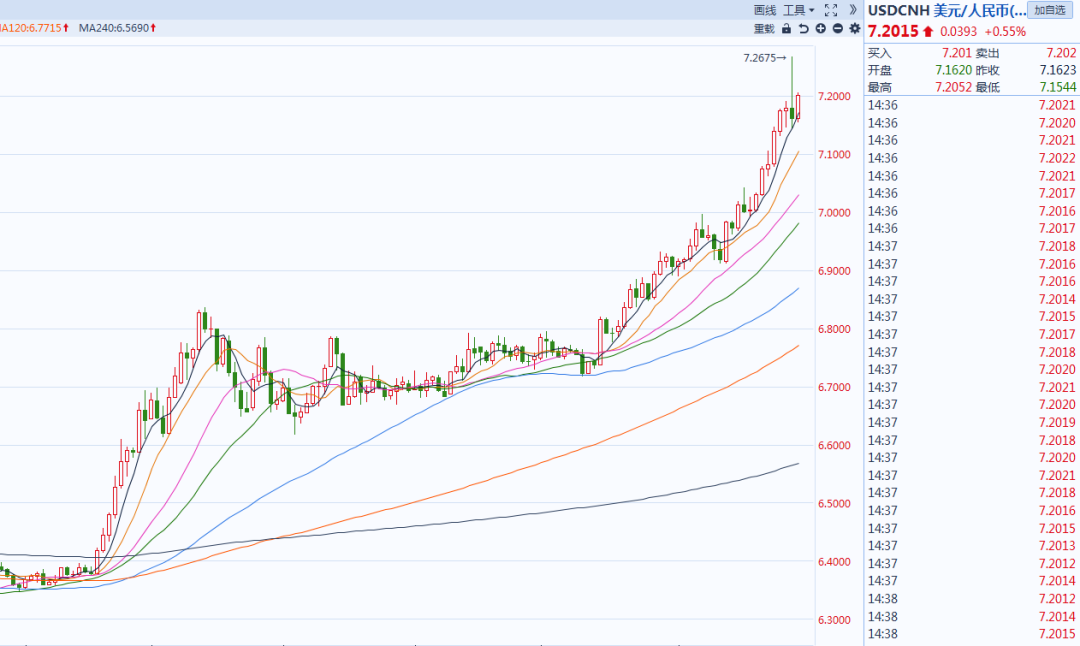This screenshot has height=646, width=1080.
Task: Click the price change value 0.0393
Action: [x=958, y=32]
